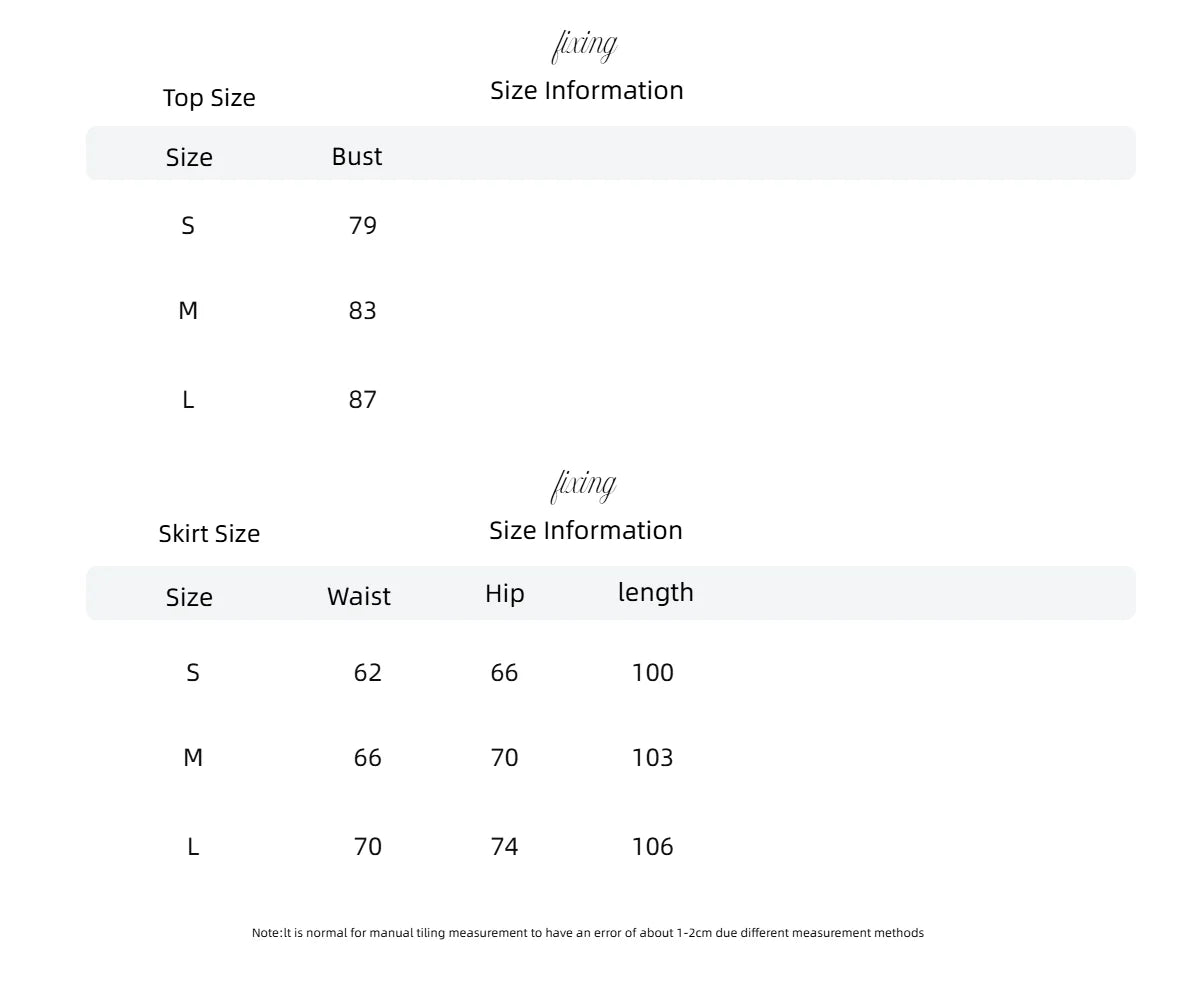Select waist value 62 in skirt table
The height and width of the screenshot is (1000, 1200).
point(368,672)
